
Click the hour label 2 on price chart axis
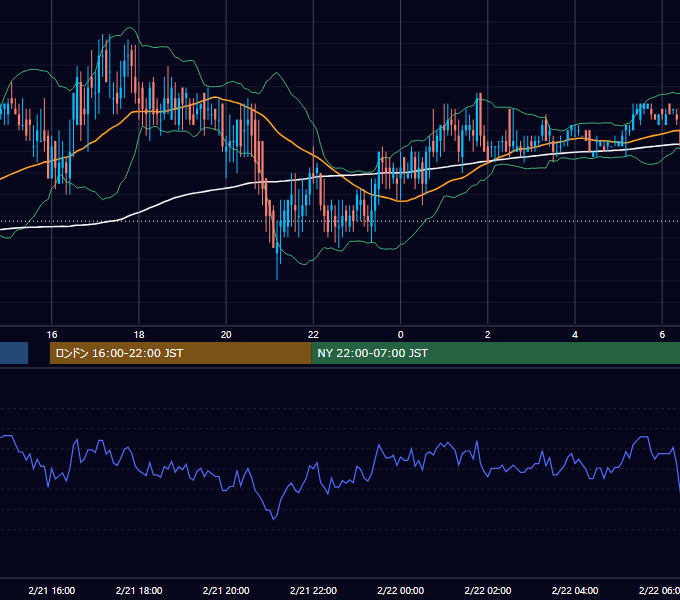coord(487,335)
